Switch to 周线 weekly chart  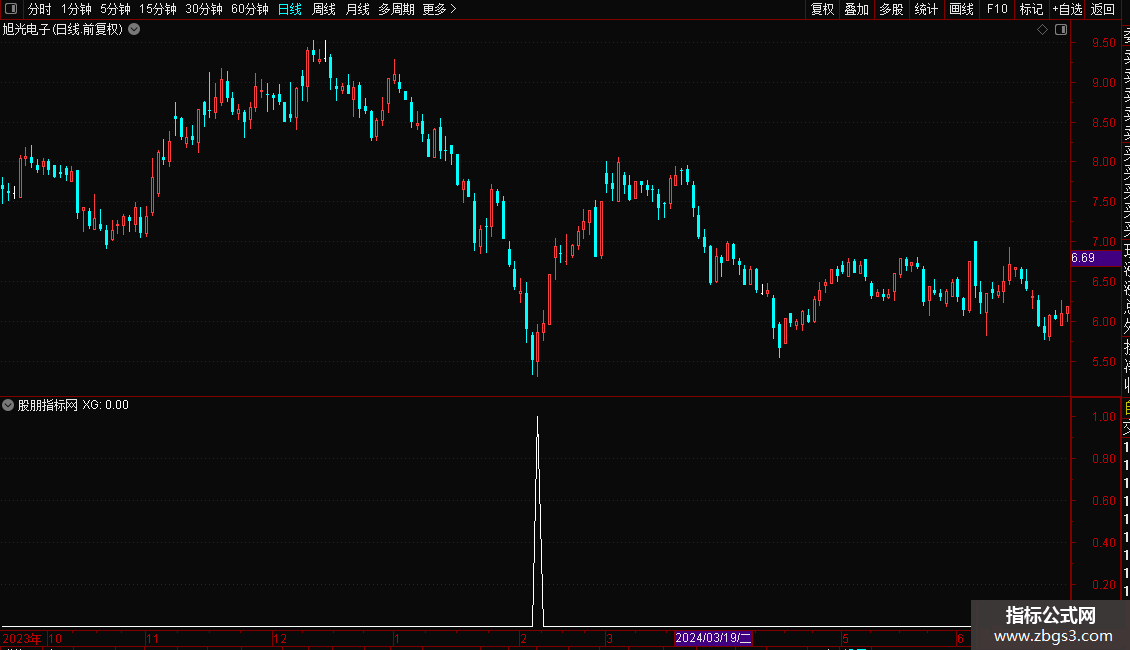[x=324, y=9]
